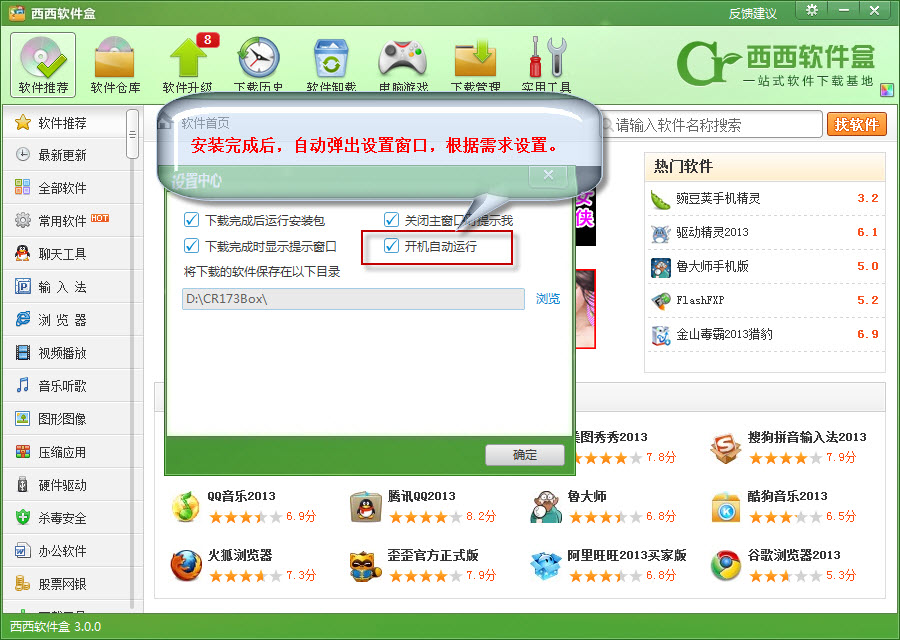Viewport: 900px width, 640px height.
Task: Toggle 下载完成后运行安装包 checkbox
Action: click(x=191, y=220)
